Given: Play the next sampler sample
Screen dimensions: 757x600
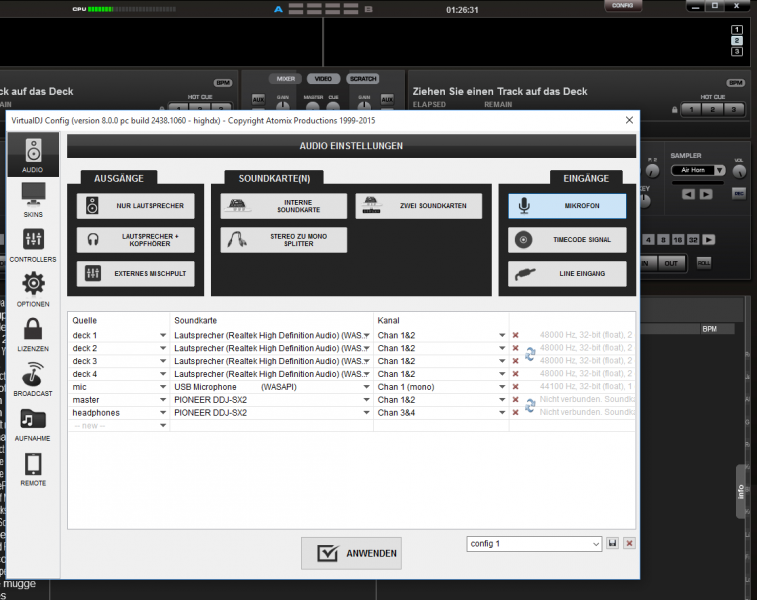Looking at the screenshot, I should pyautogui.click(x=706, y=195).
